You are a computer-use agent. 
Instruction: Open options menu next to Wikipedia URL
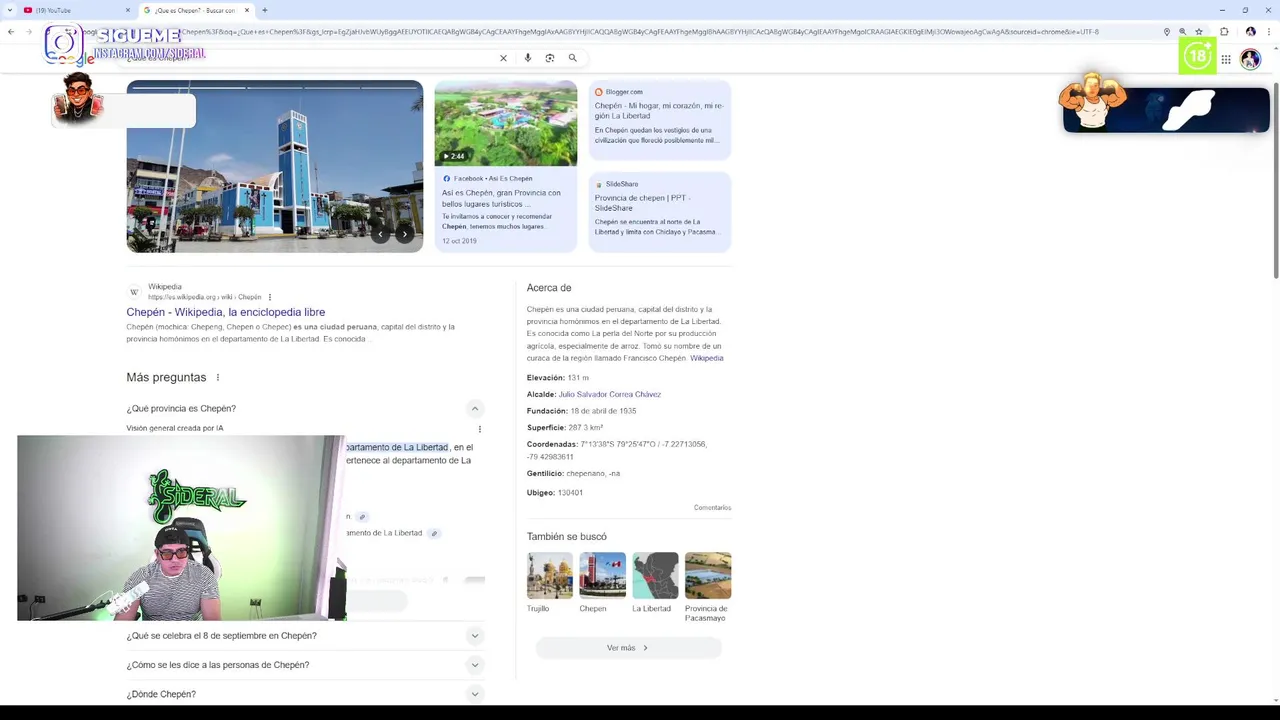click(x=270, y=297)
